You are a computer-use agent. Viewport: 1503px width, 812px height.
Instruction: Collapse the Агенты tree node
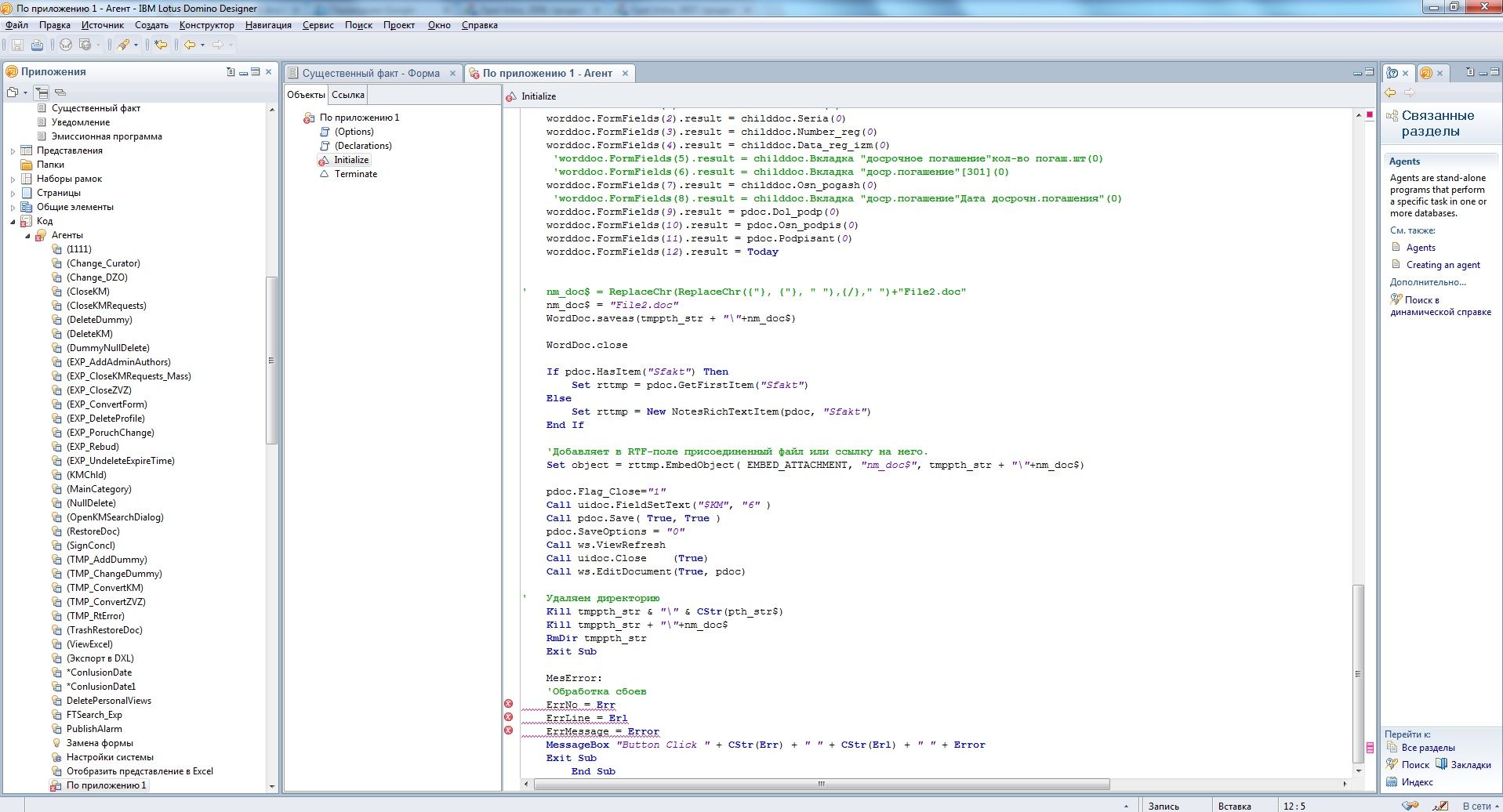(27, 235)
